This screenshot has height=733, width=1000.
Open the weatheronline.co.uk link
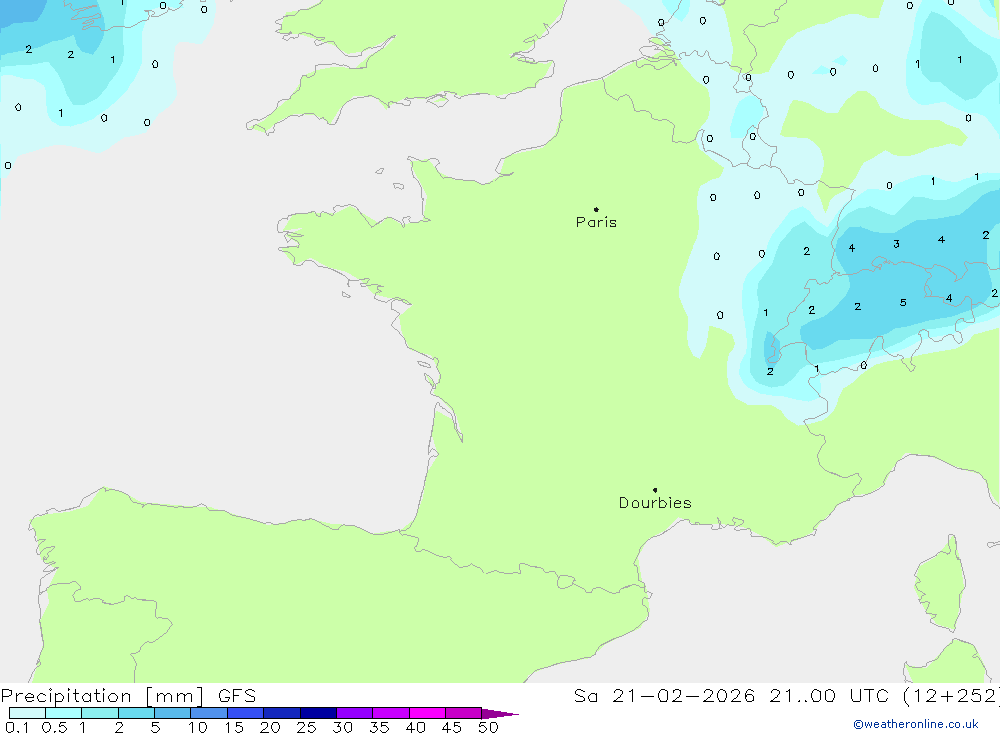[x=916, y=724]
